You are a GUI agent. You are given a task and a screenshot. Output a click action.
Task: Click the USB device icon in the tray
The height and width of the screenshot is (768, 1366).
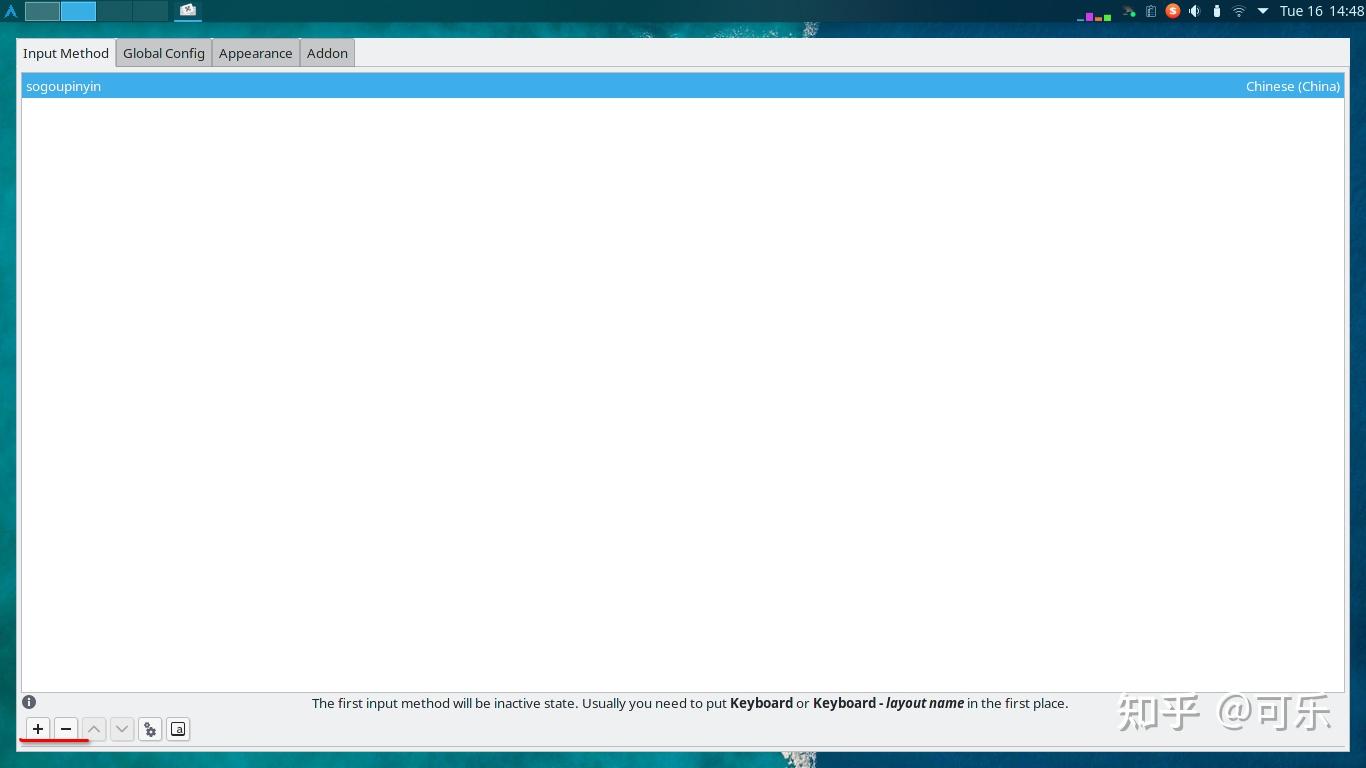(x=1217, y=11)
